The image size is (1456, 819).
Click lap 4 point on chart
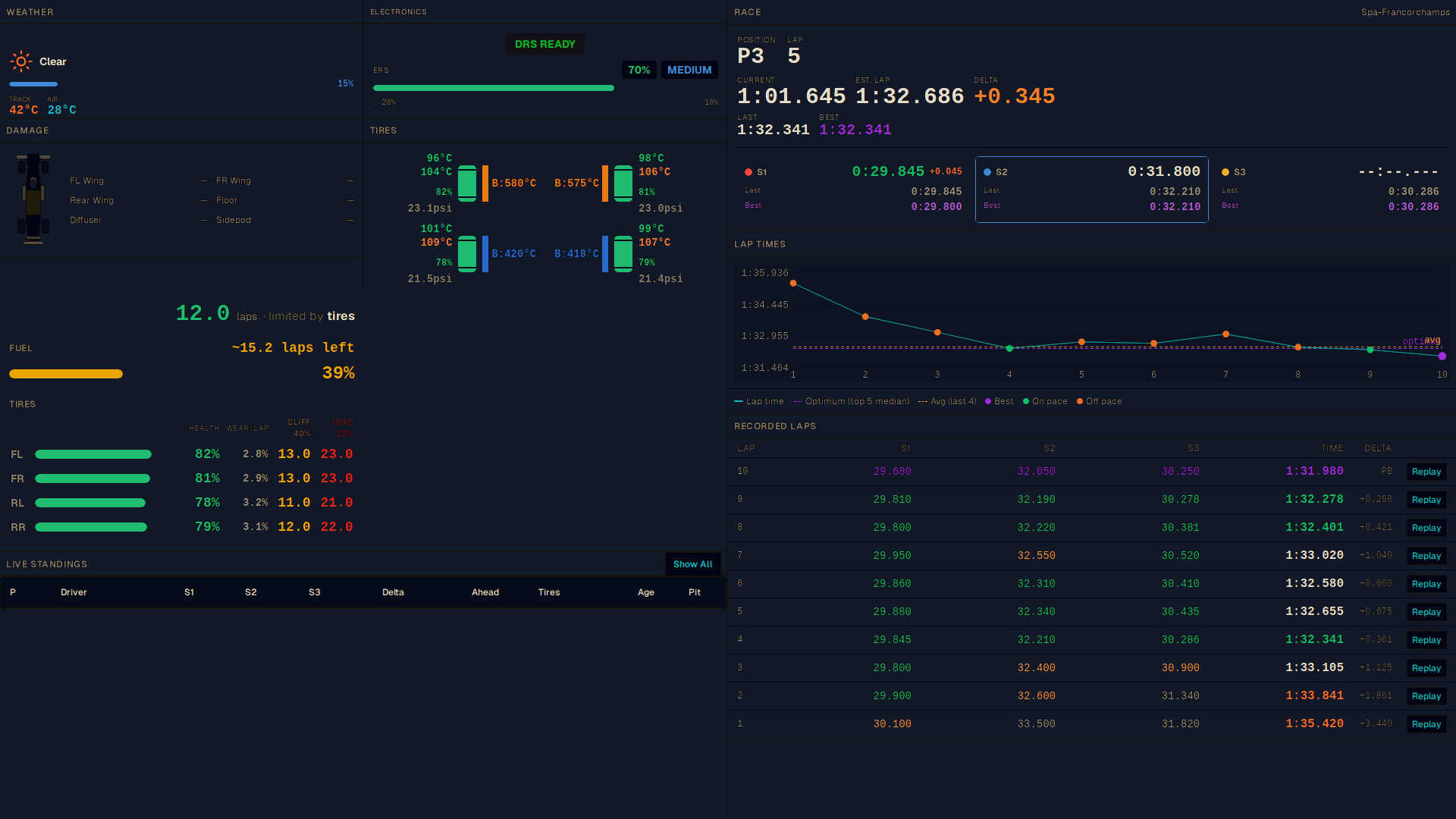click(1009, 348)
